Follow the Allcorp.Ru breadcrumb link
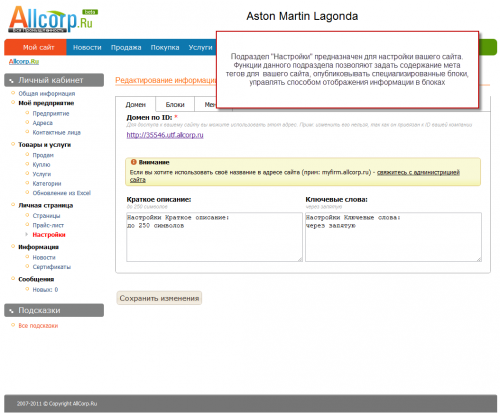 coord(24,61)
